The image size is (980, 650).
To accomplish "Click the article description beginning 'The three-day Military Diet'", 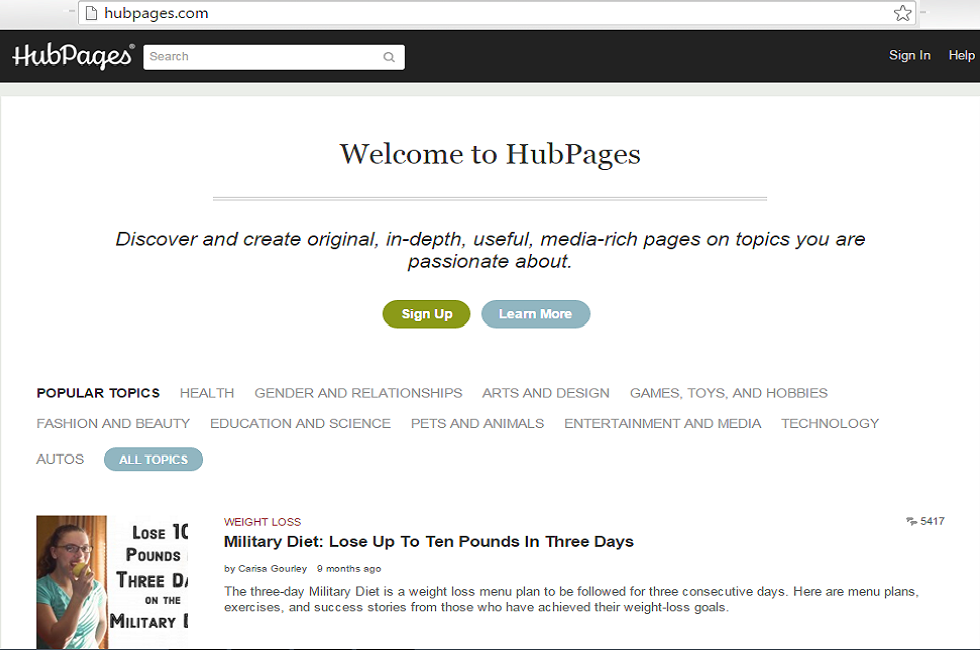I will (x=571, y=599).
